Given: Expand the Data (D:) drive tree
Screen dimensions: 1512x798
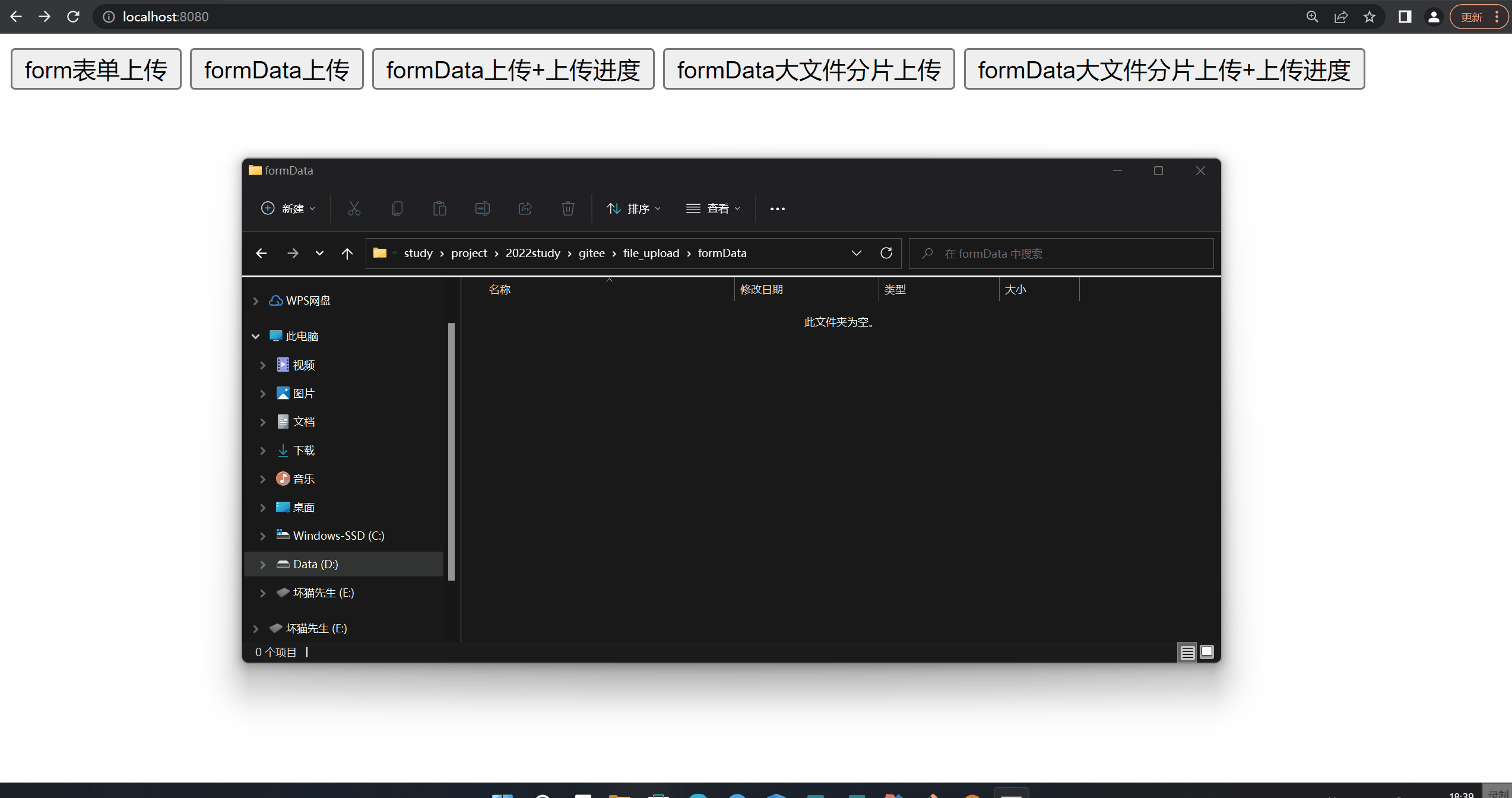Looking at the screenshot, I should click(x=262, y=565).
